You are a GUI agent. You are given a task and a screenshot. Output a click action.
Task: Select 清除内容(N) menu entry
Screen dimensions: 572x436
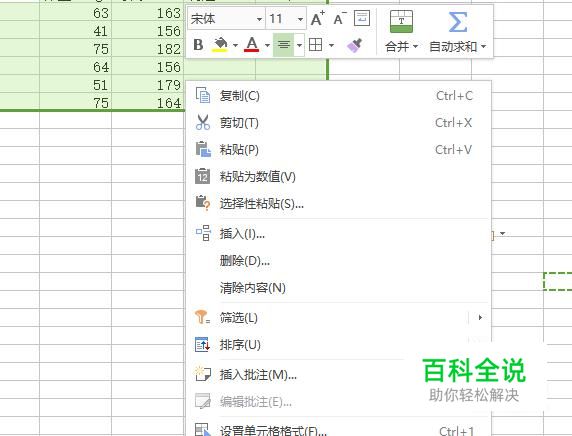pos(339,288)
